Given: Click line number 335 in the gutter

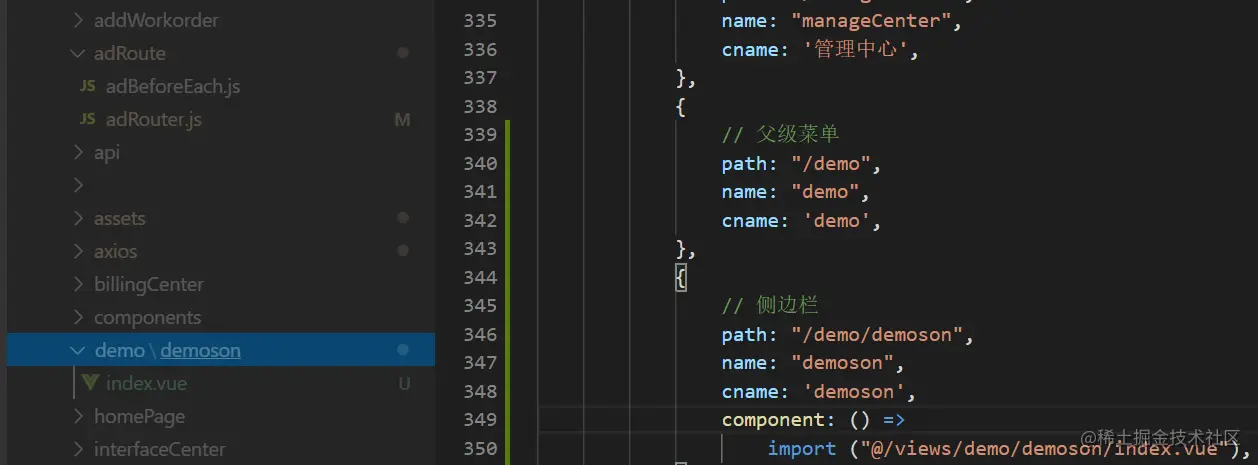Looking at the screenshot, I should pyautogui.click(x=480, y=21).
